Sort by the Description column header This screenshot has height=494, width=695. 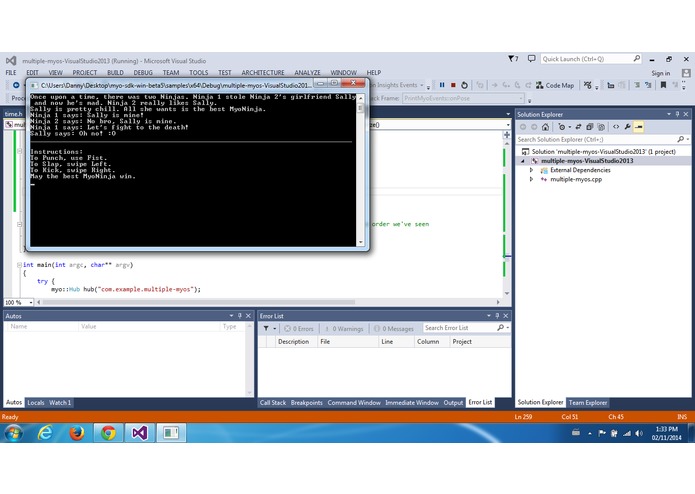click(293, 342)
